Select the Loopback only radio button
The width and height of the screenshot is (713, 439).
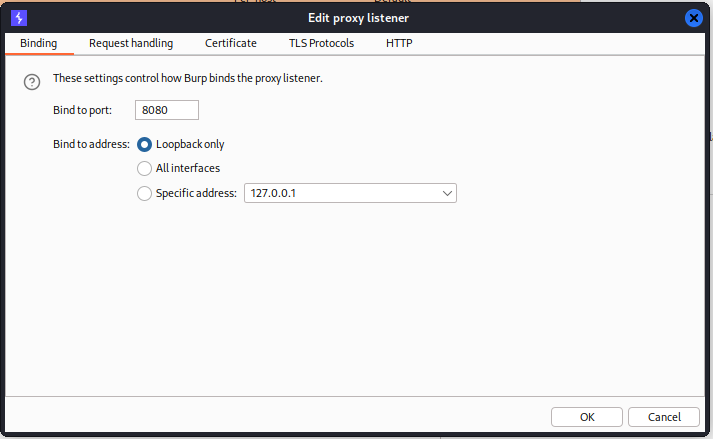pos(145,144)
